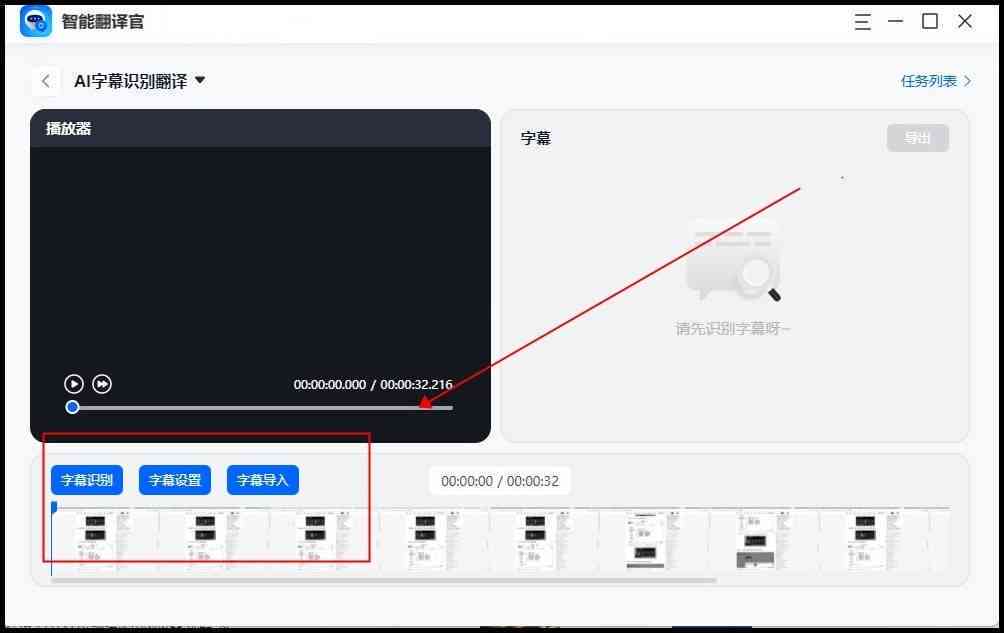Viewport: 1004px width, 633px height.
Task: Expand the AI字幕识别翻译 dropdown arrow
Action: point(200,81)
